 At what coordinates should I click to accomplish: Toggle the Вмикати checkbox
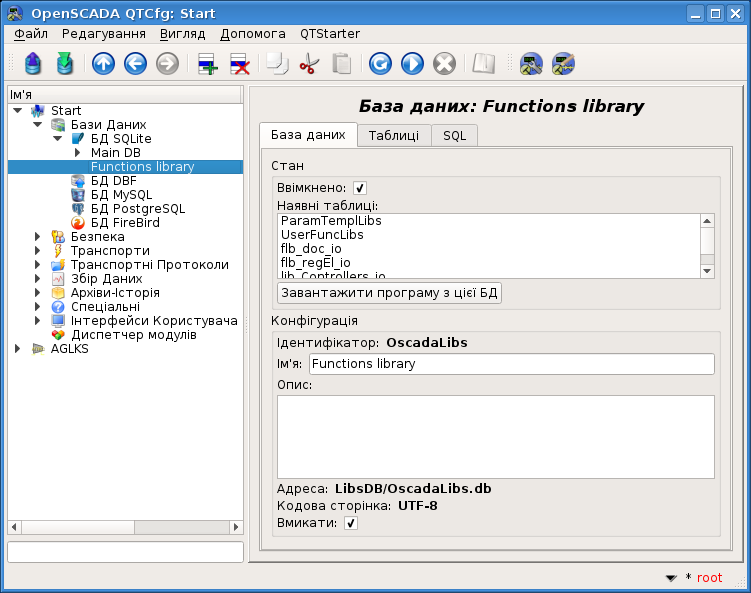point(351,523)
